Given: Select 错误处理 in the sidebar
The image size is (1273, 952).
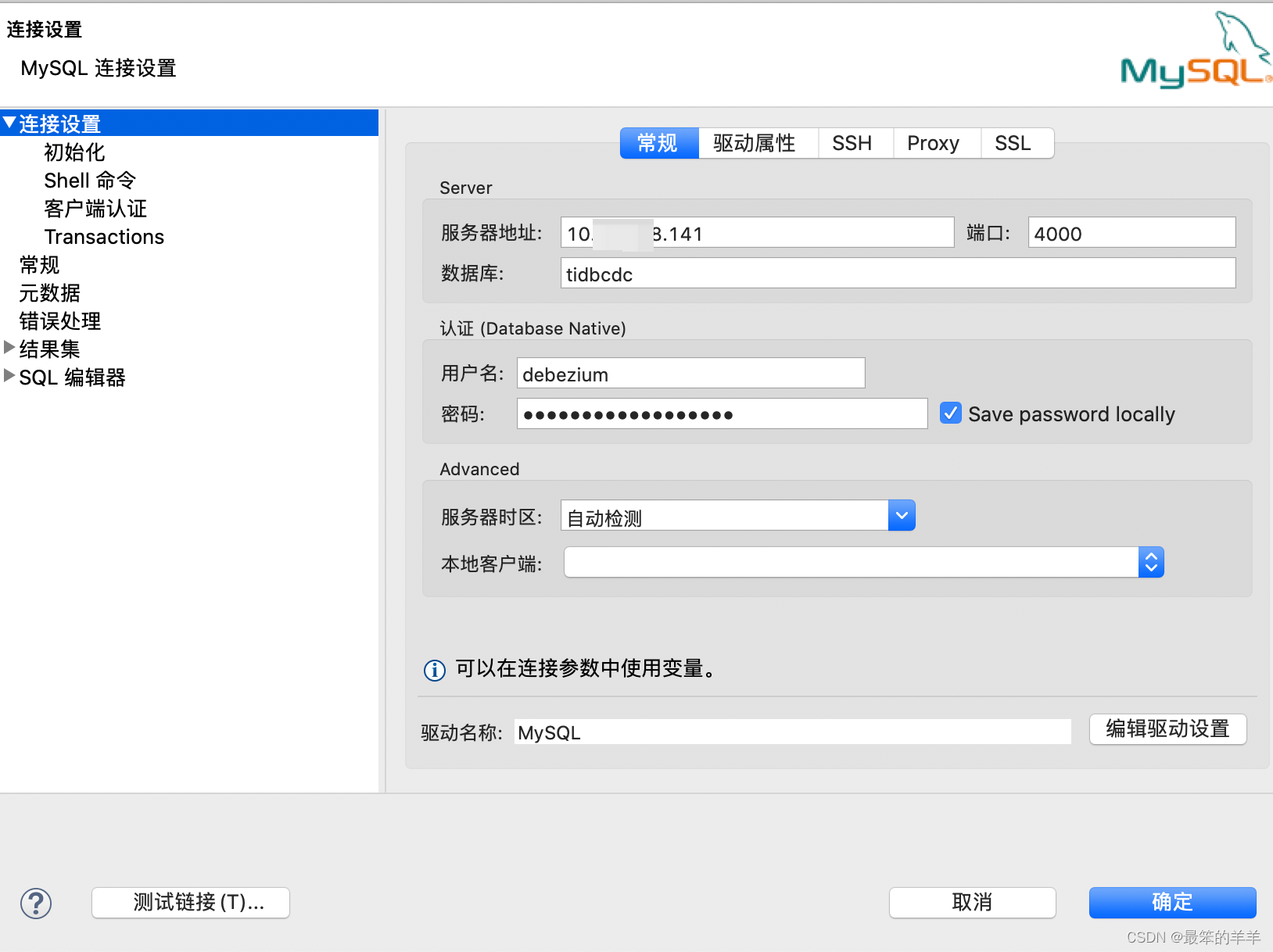Looking at the screenshot, I should pyautogui.click(x=59, y=321).
